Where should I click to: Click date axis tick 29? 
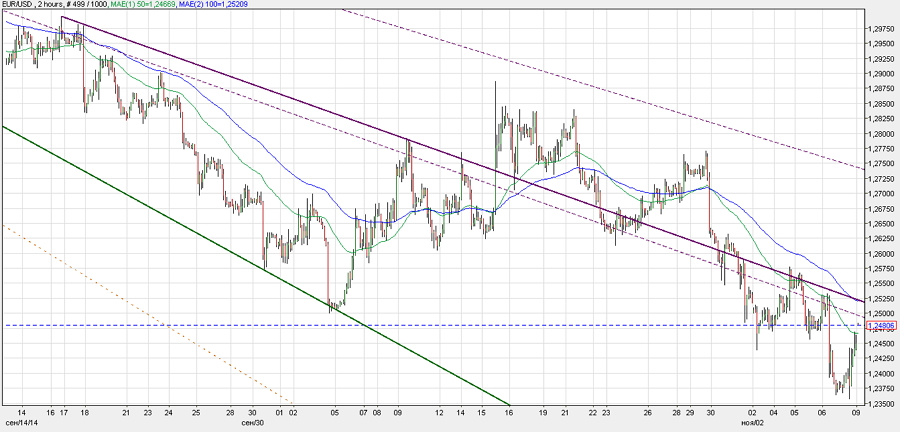tap(690, 412)
